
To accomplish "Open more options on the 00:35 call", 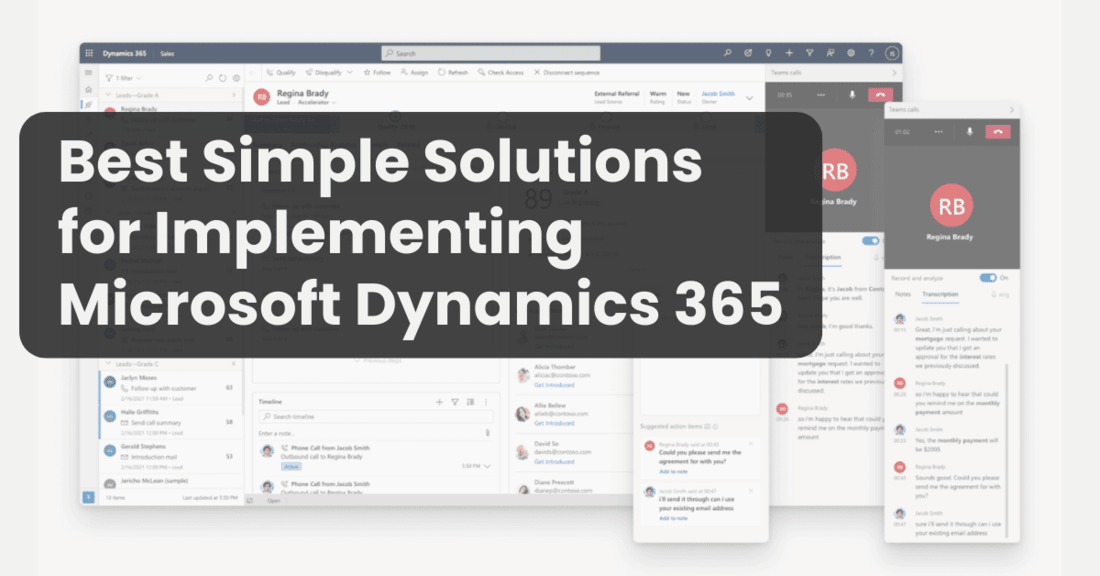I will coord(821,95).
